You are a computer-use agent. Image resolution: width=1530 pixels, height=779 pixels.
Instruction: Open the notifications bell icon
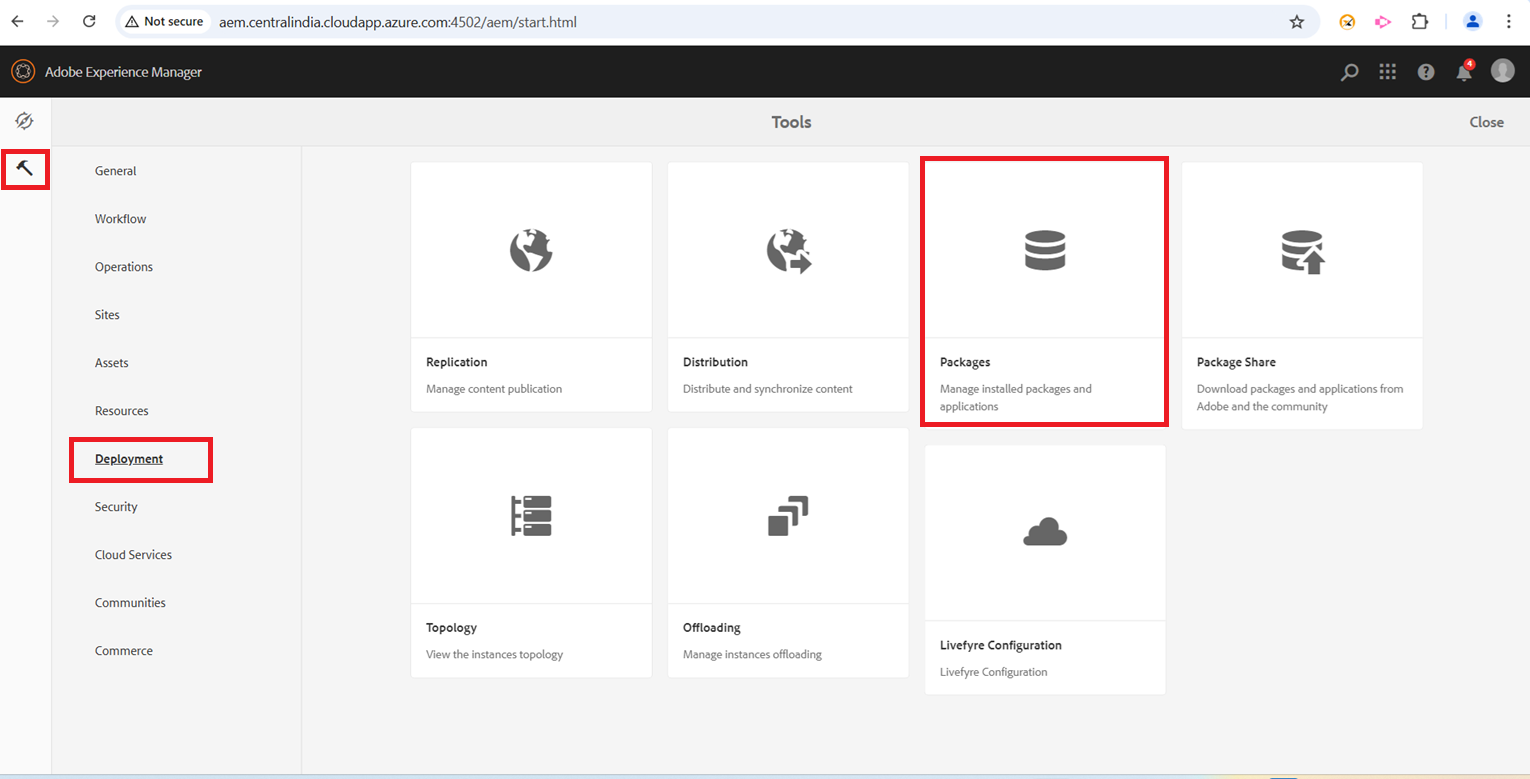1464,71
